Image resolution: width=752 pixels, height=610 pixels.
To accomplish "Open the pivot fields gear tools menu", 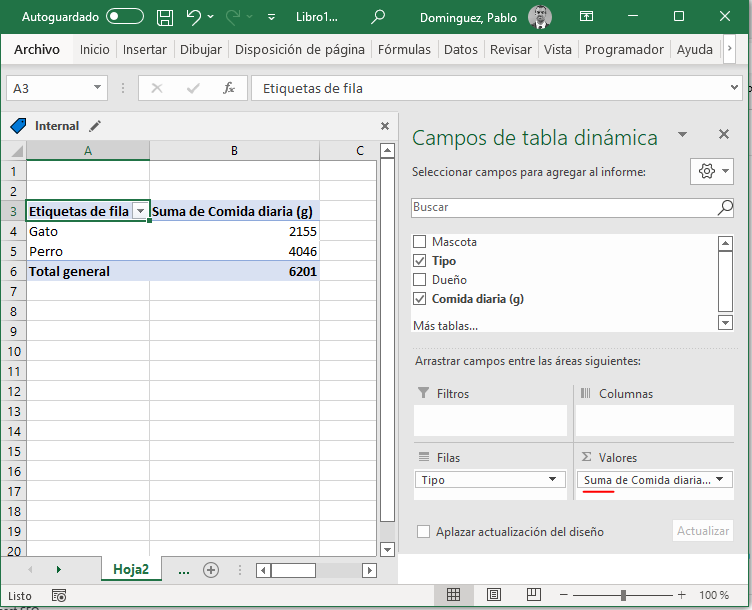I will coord(712,171).
